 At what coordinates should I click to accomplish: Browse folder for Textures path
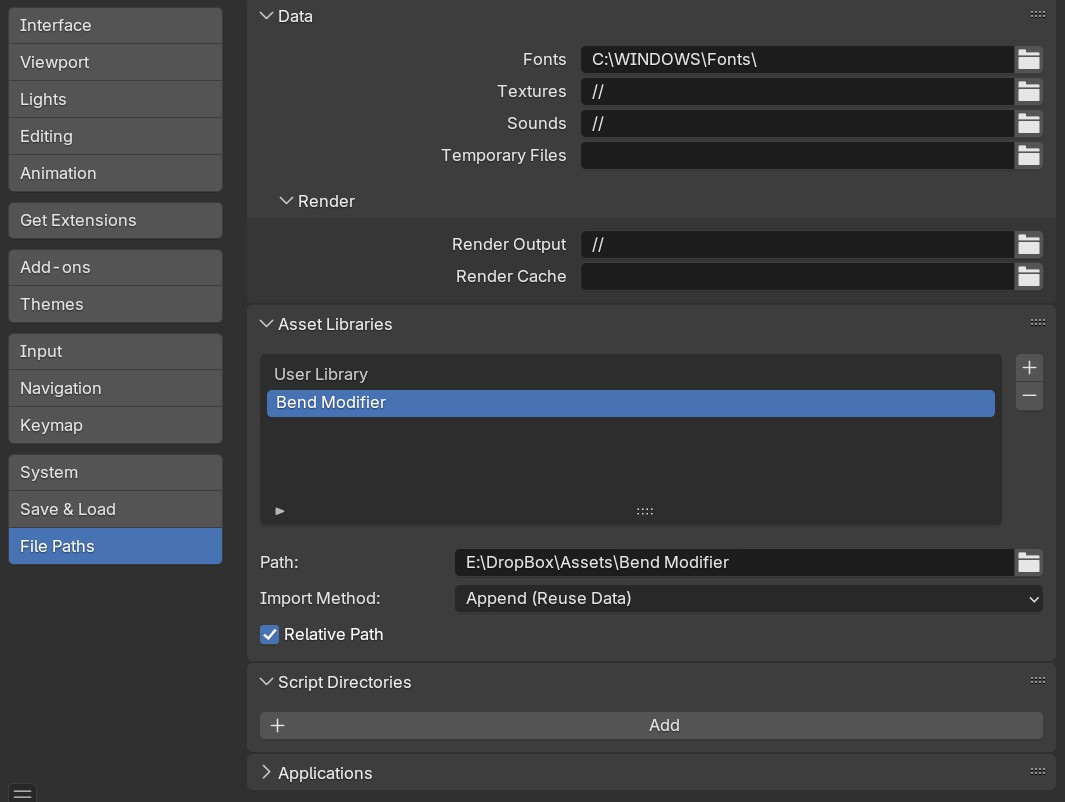tap(1028, 92)
